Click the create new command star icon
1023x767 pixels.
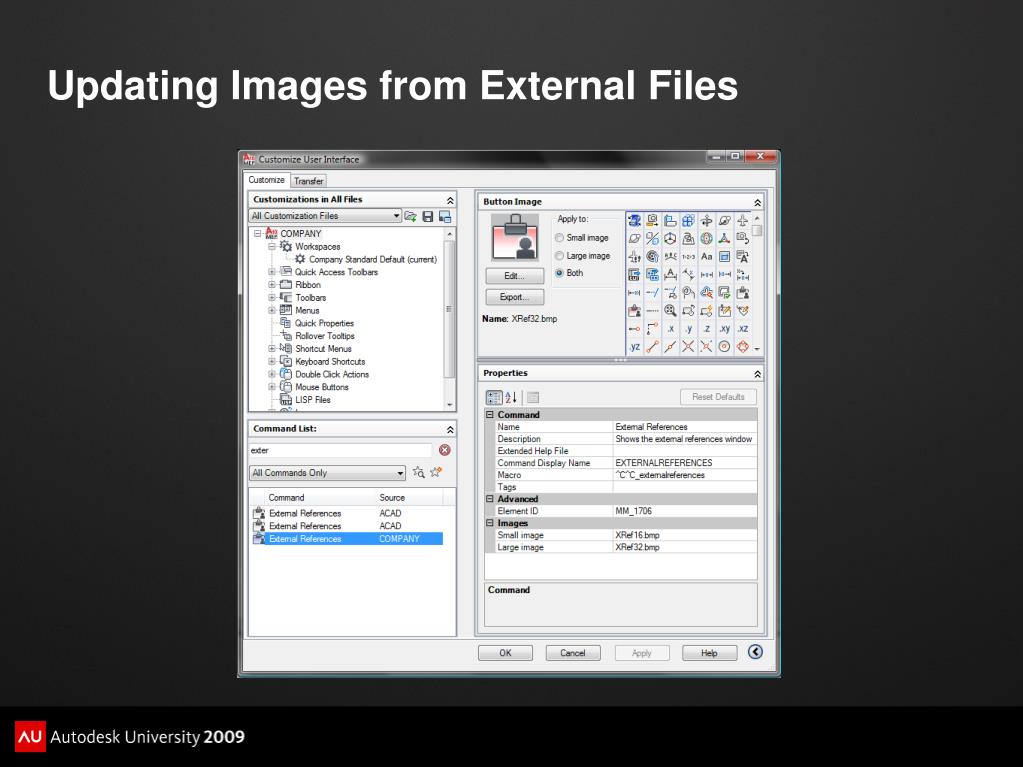pyautogui.click(x=436, y=473)
